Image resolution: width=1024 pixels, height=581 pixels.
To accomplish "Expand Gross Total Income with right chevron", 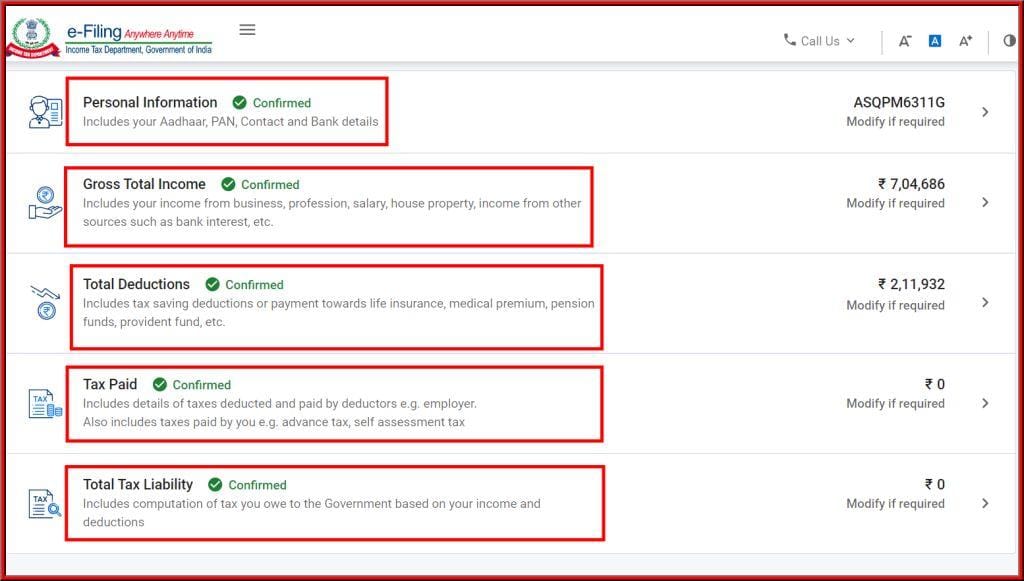I will [985, 202].
